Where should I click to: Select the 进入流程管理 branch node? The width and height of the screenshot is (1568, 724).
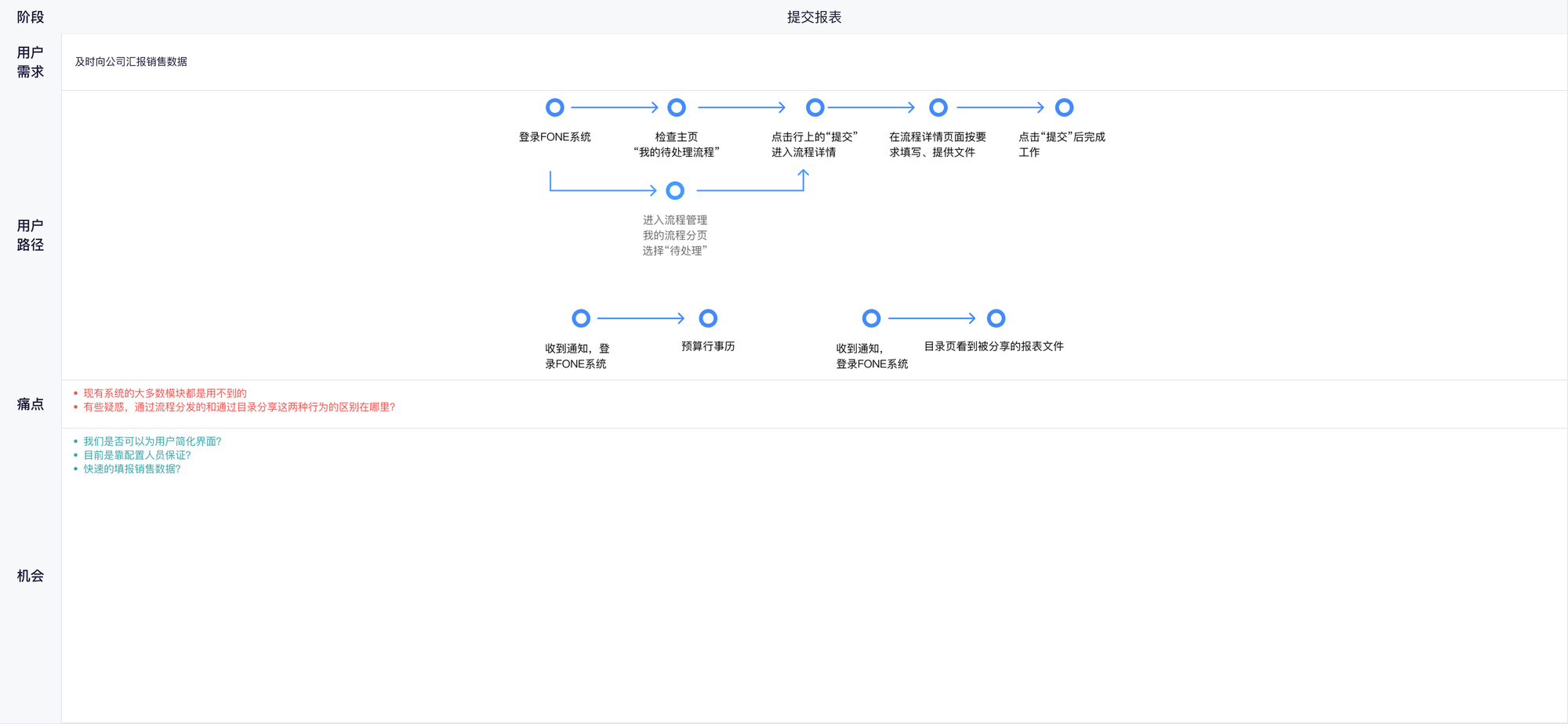click(675, 190)
